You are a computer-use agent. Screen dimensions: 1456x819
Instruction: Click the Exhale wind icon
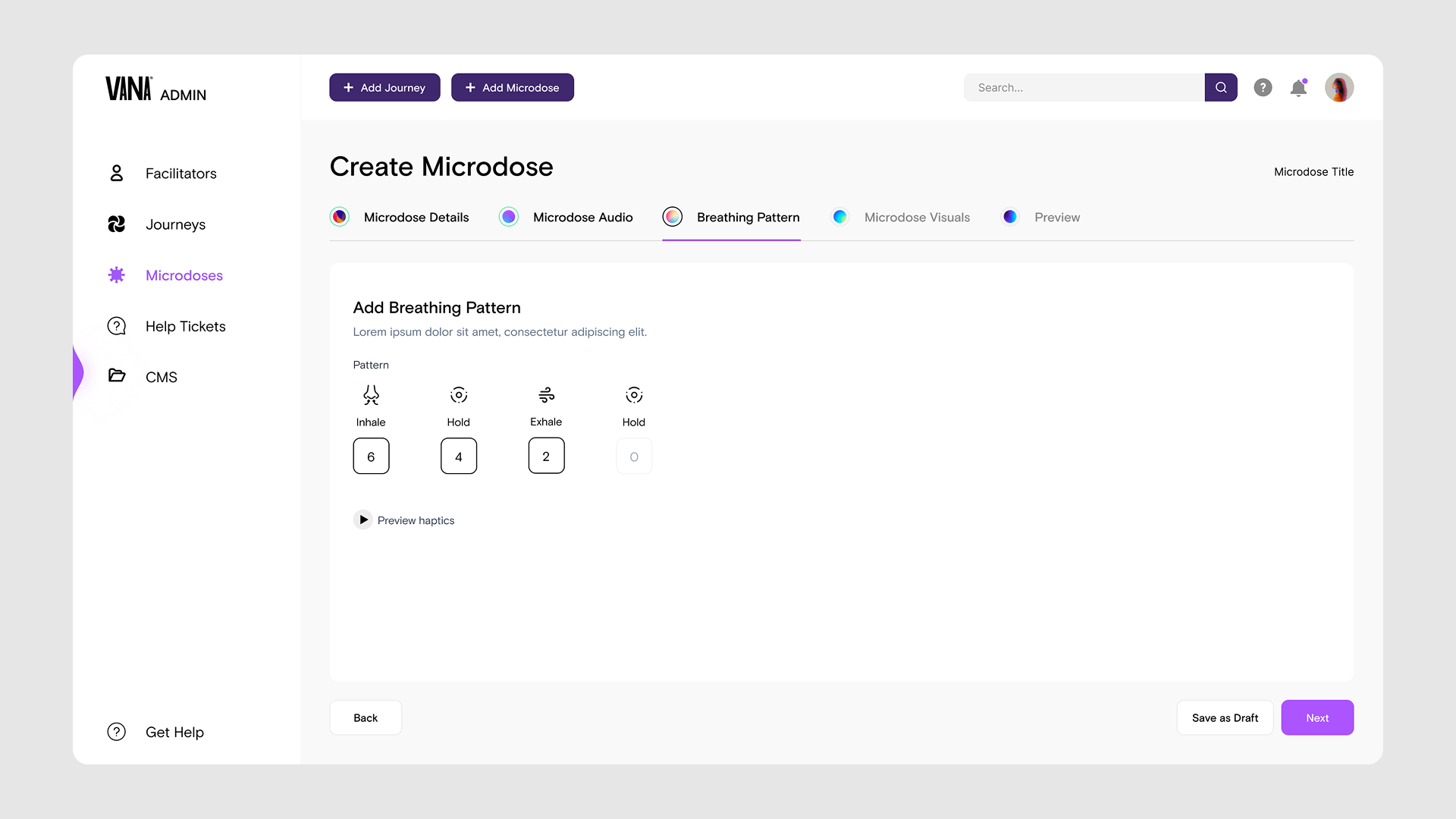tap(546, 395)
